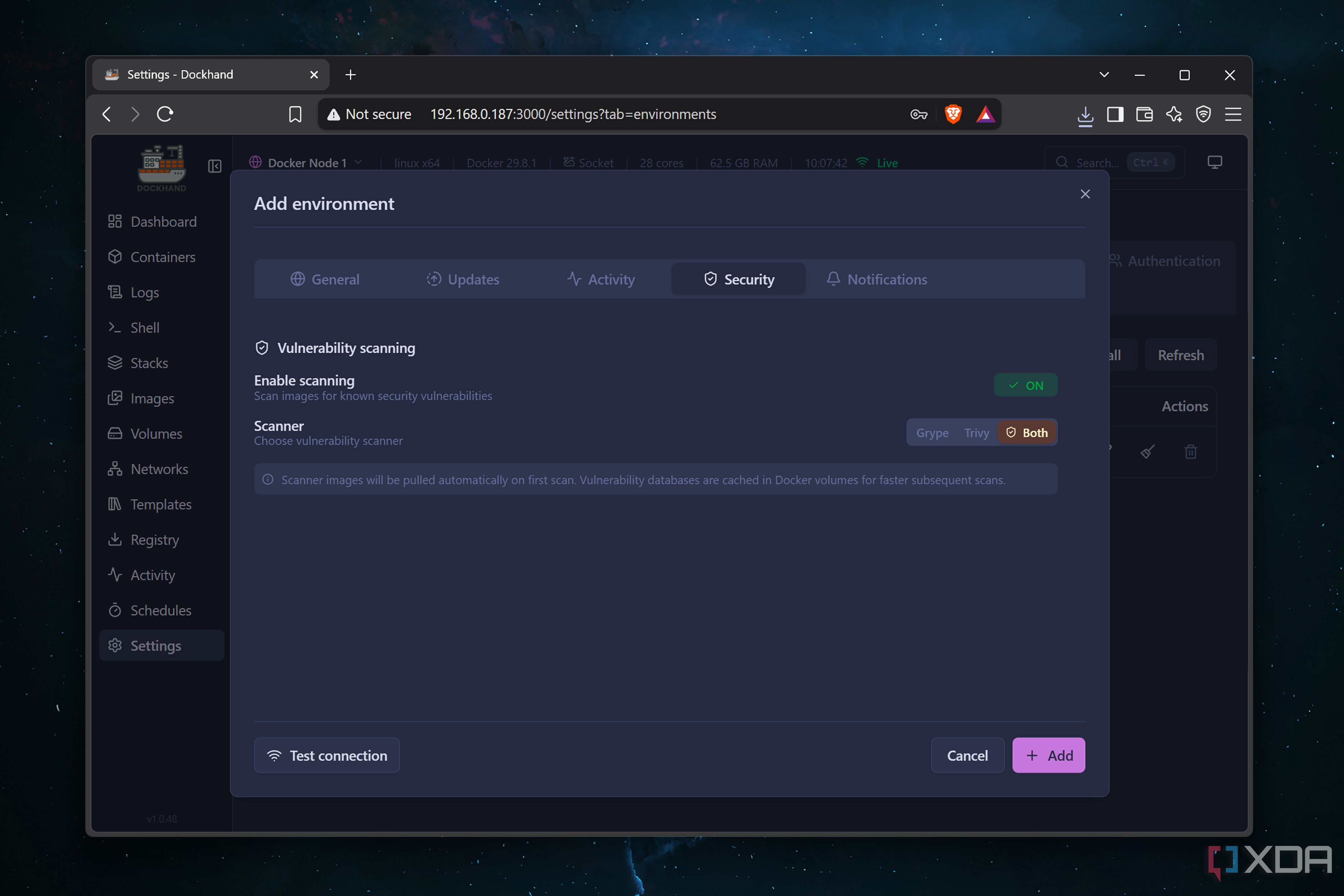Open the dialog's Activity tab
The image size is (1344, 896).
600,279
